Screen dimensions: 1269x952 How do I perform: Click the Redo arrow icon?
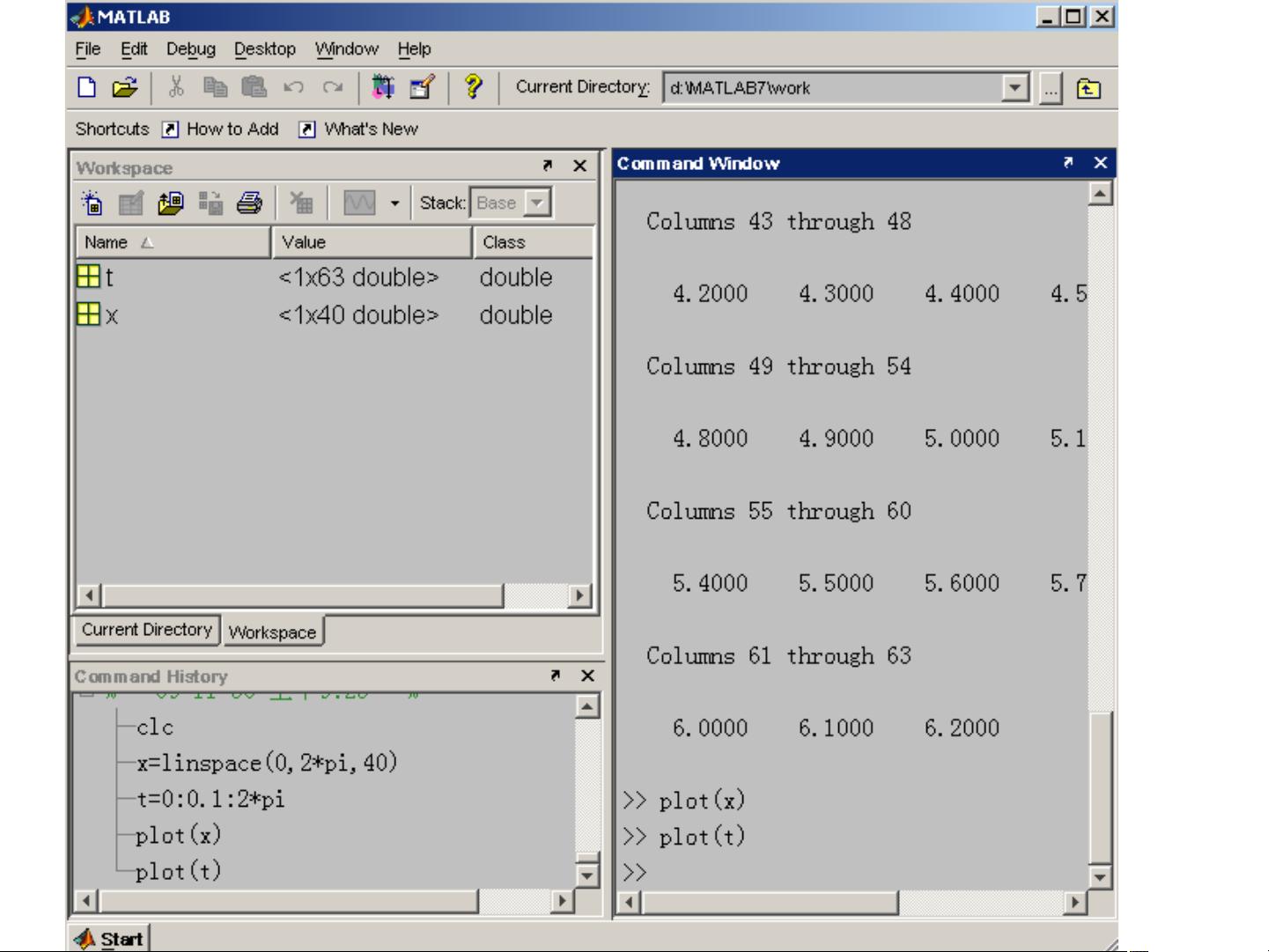[x=332, y=86]
